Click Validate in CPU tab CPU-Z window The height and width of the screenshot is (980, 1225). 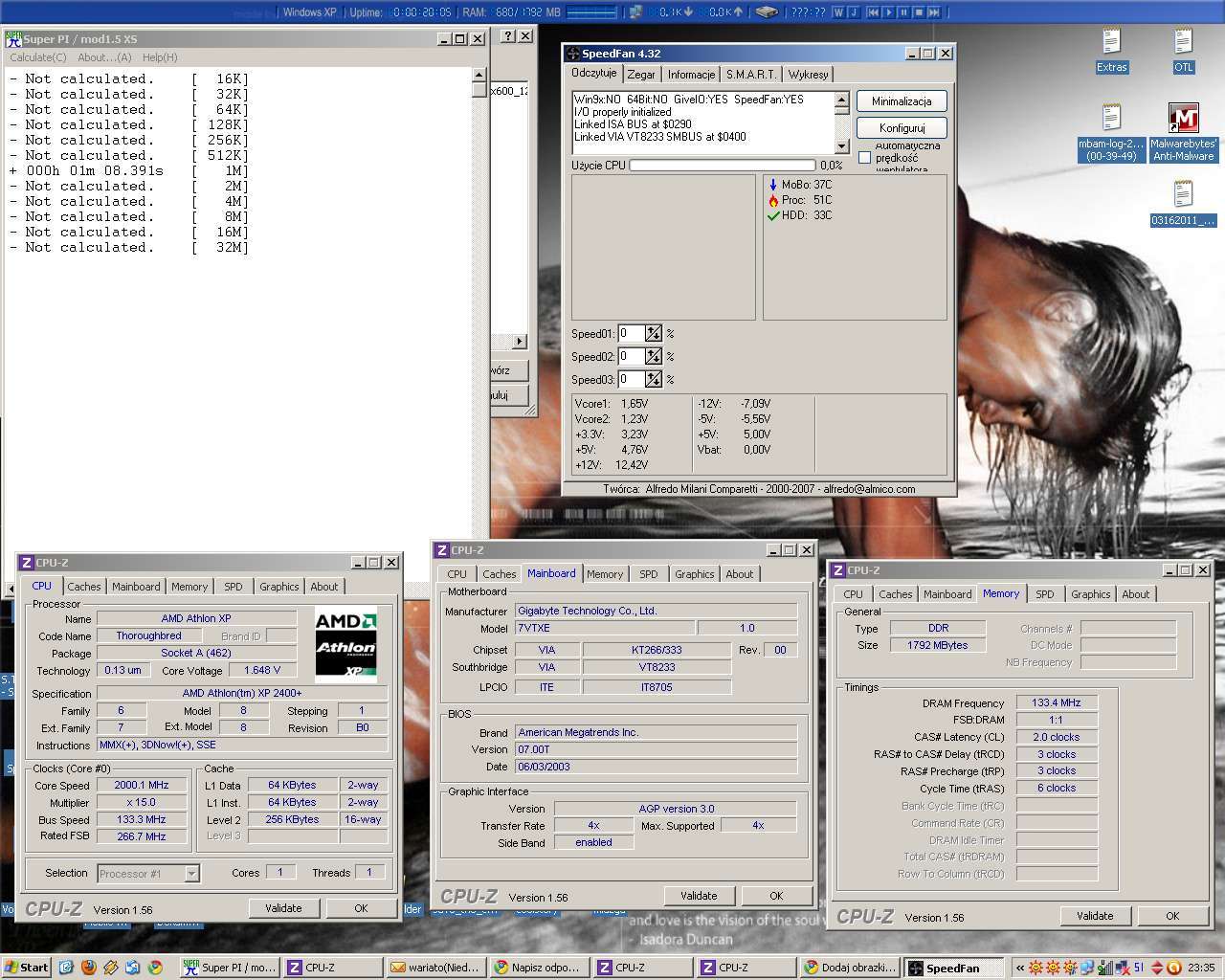pyautogui.click(x=283, y=908)
